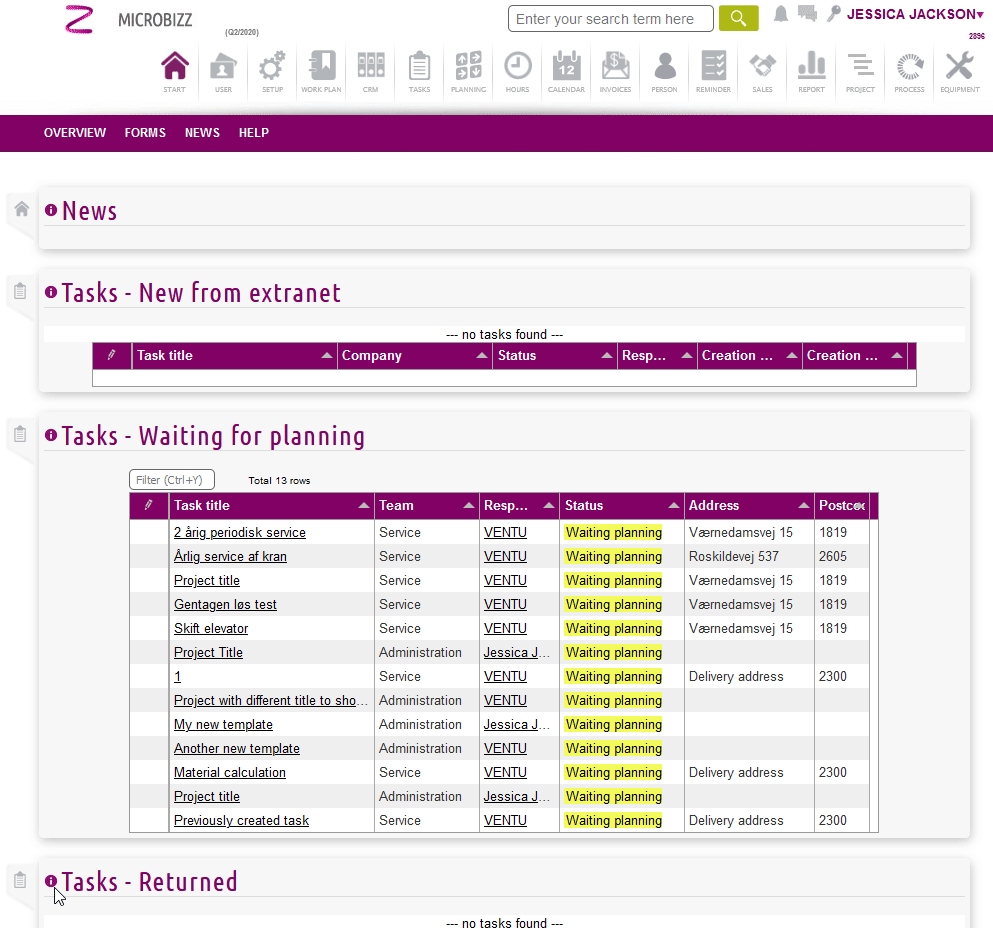993x928 pixels.
Task: Click the green search magnifier button
Action: coord(738,19)
